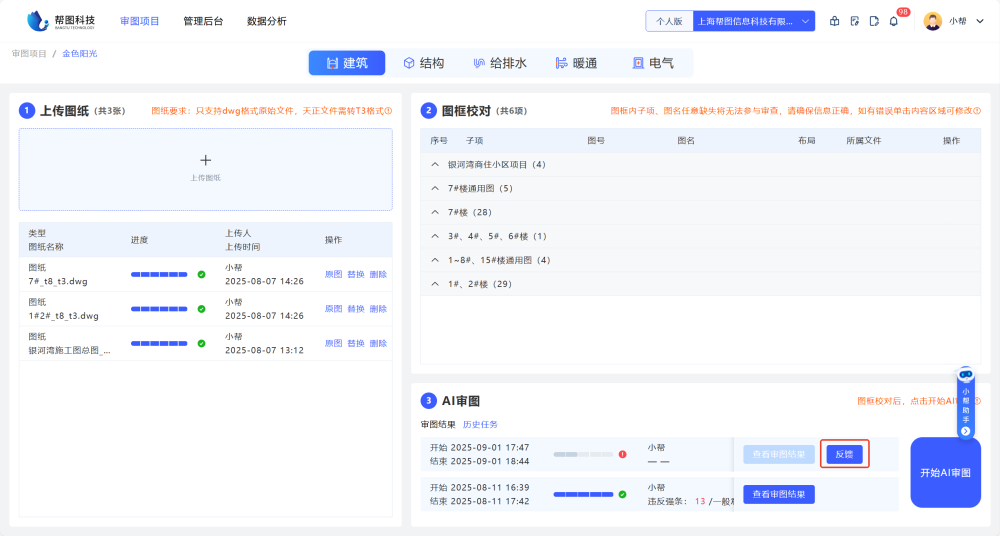Click the plus icon to upload drawings
Viewport: 1000px width, 536px height.
point(206,160)
